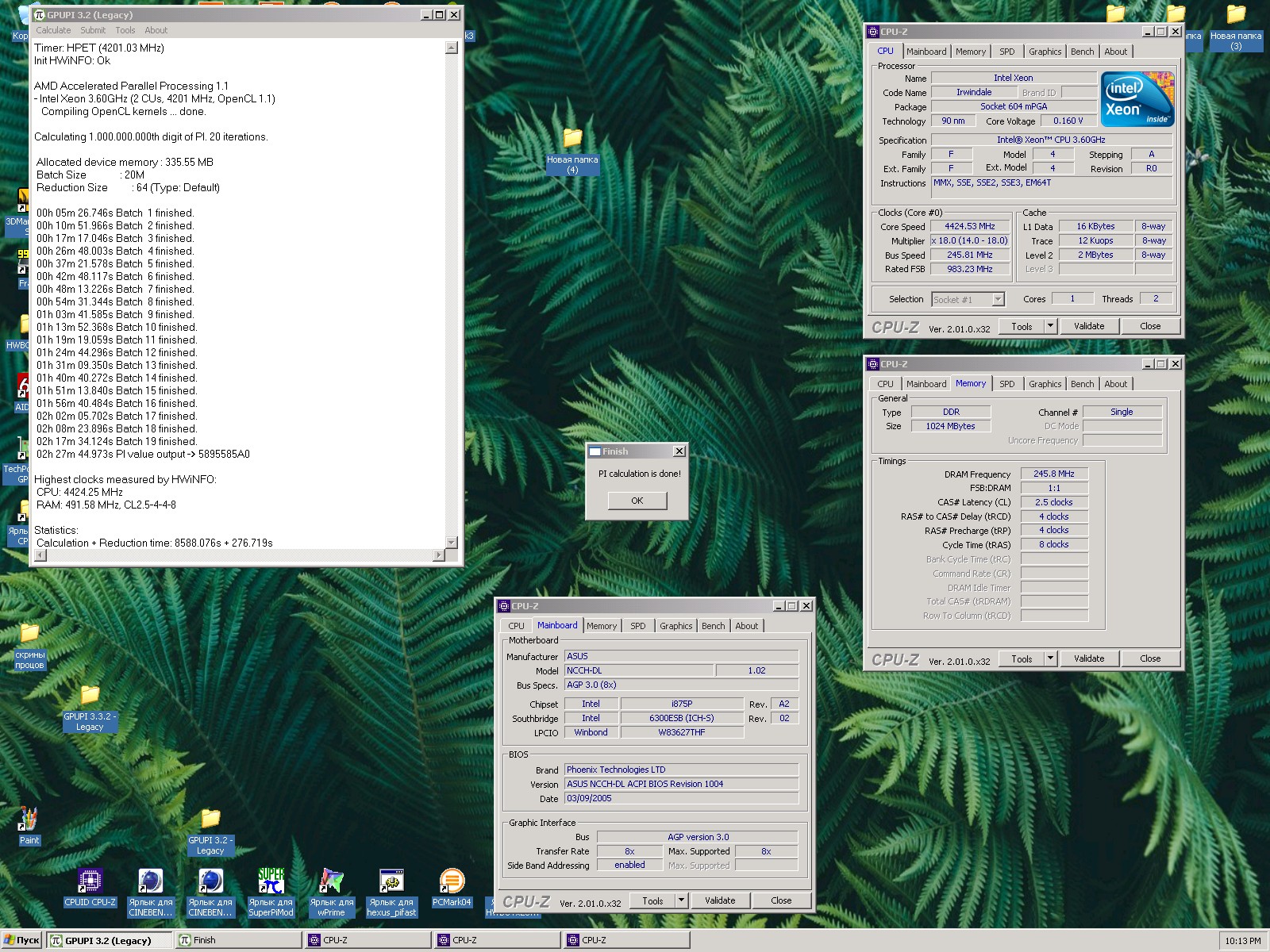Open the PCMark04 desktop icon
The height and width of the screenshot is (952, 1270).
[x=452, y=887]
